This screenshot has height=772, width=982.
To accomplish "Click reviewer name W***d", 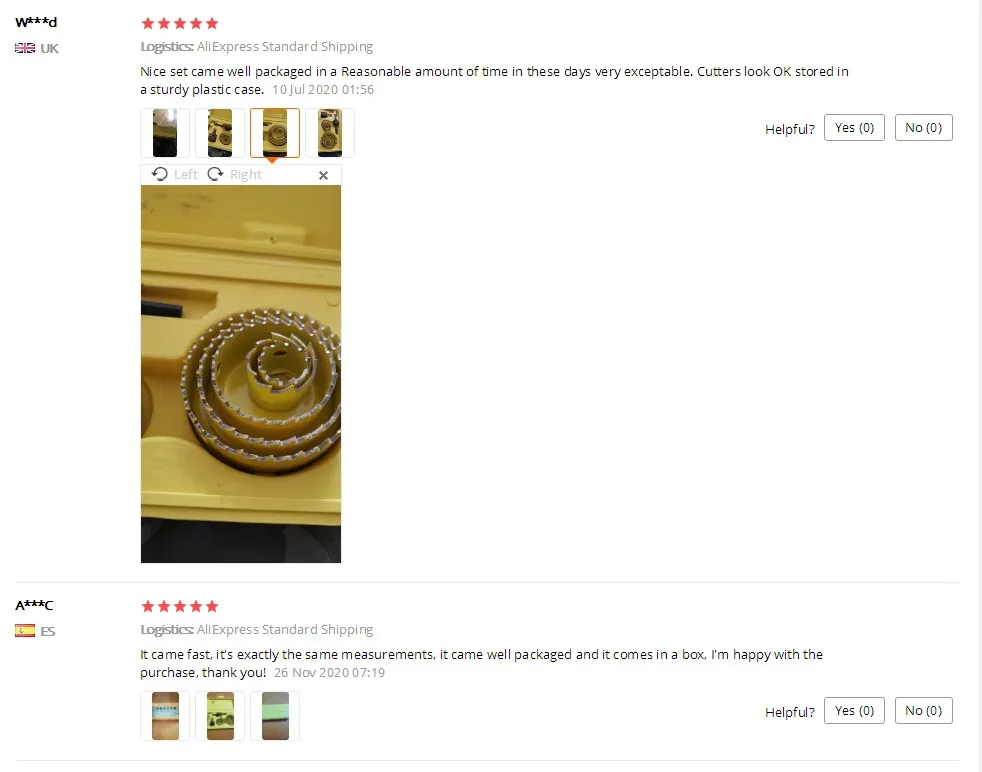I will coord(36,23).
